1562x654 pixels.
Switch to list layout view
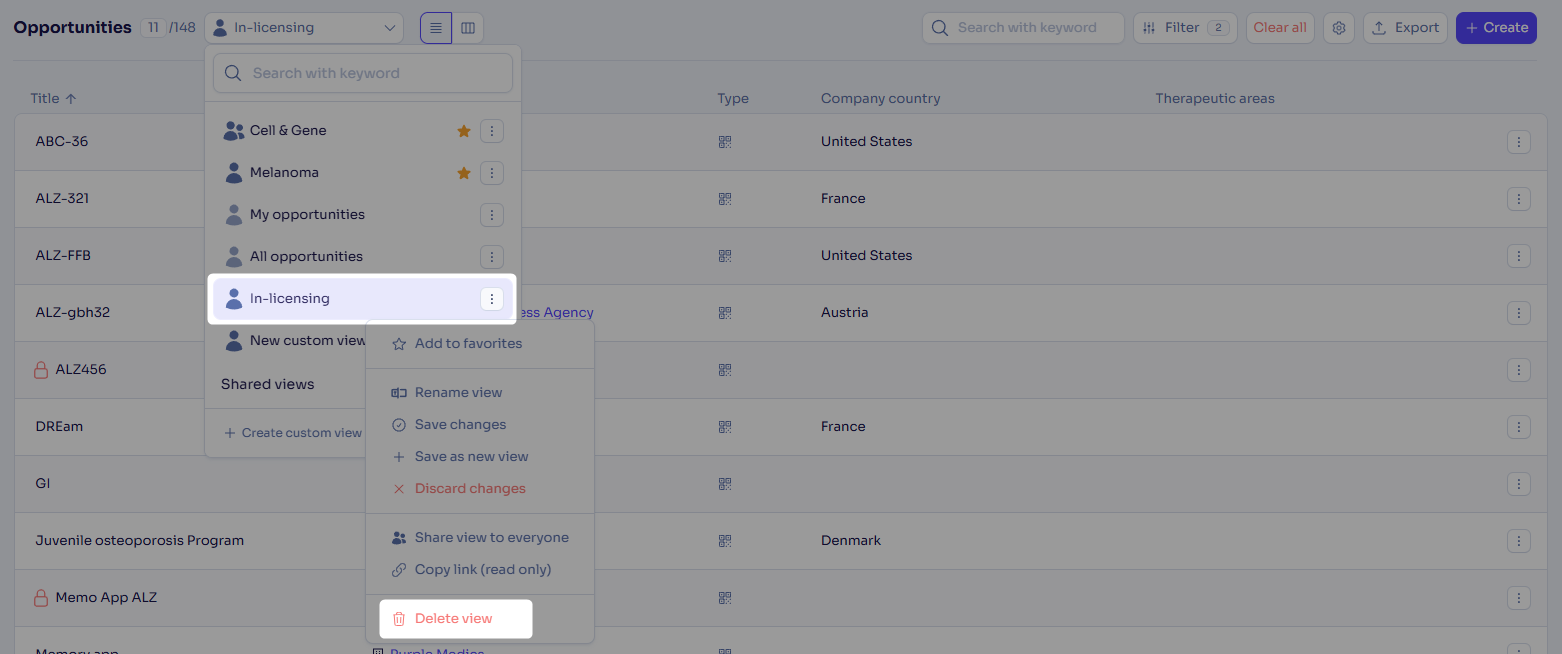coord(436,28)
